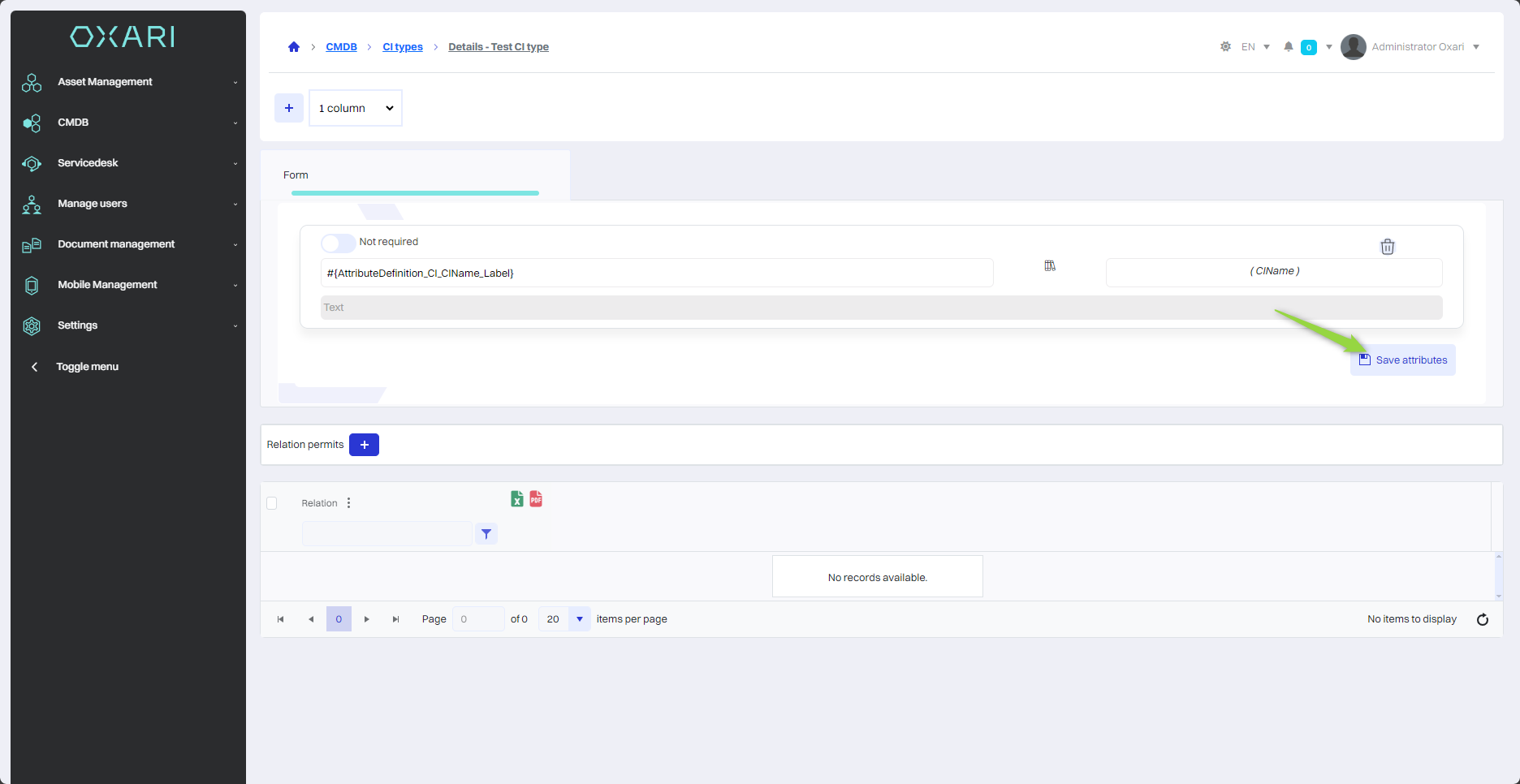Image resolution: width=1520 pixels, height=784 pixels.
Task: Open the notifications bell
Action: click(1288, 47)
